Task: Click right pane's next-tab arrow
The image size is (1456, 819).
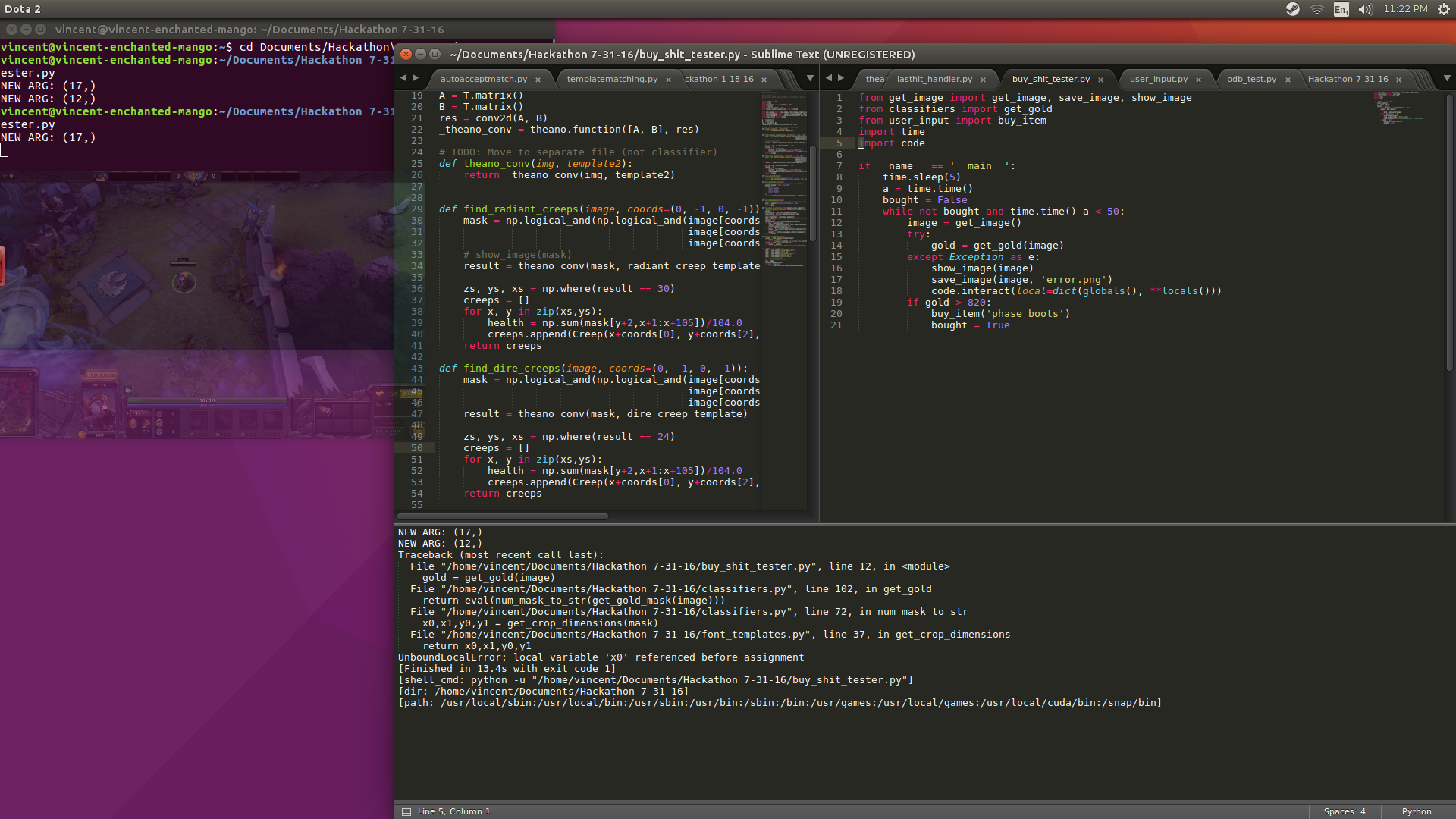Action: [841, 77]
